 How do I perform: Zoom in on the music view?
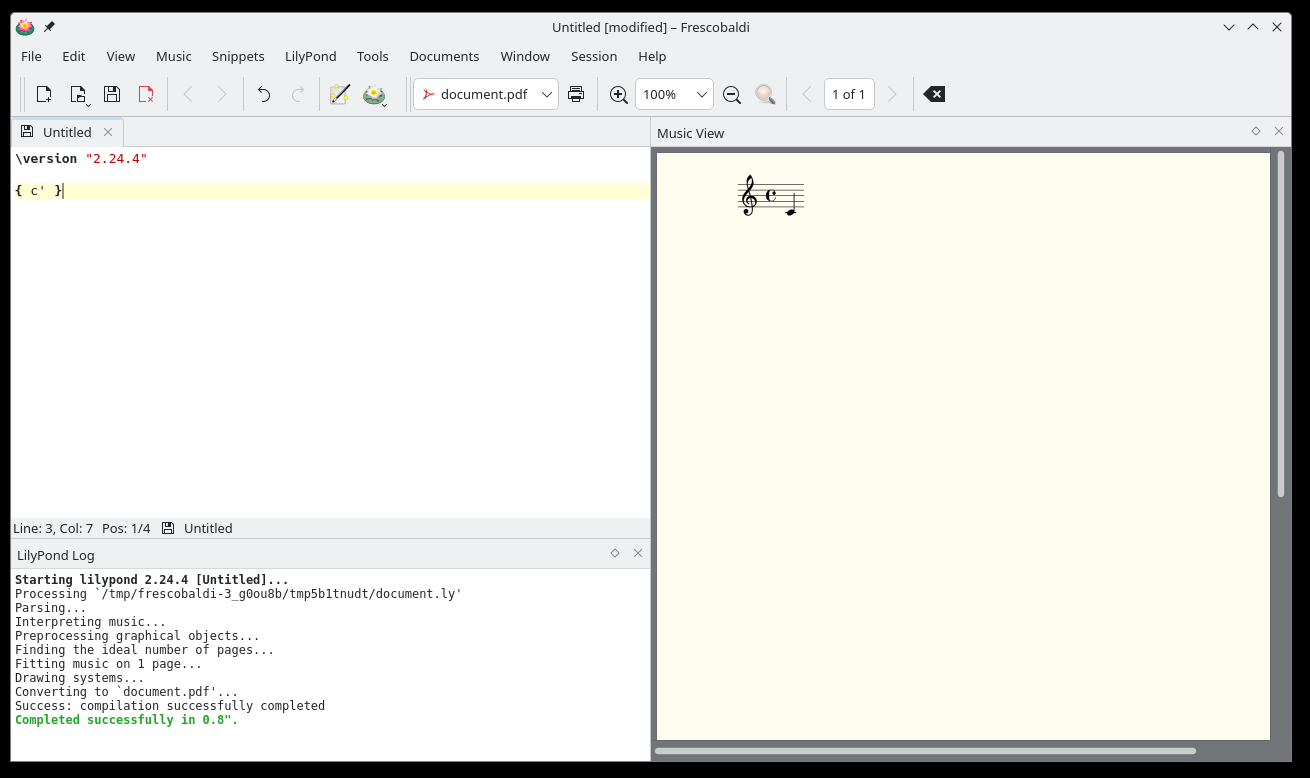(619, 94)
